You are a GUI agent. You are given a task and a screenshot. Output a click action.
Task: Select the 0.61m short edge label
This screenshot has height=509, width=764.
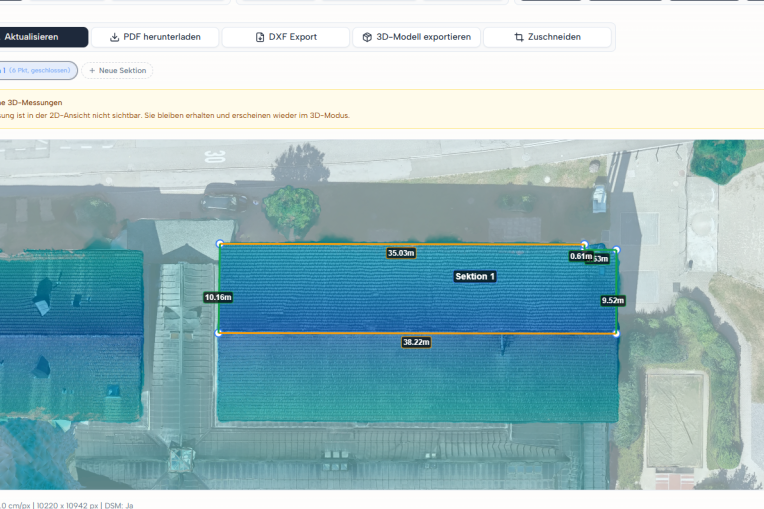(x=580, y=256)
